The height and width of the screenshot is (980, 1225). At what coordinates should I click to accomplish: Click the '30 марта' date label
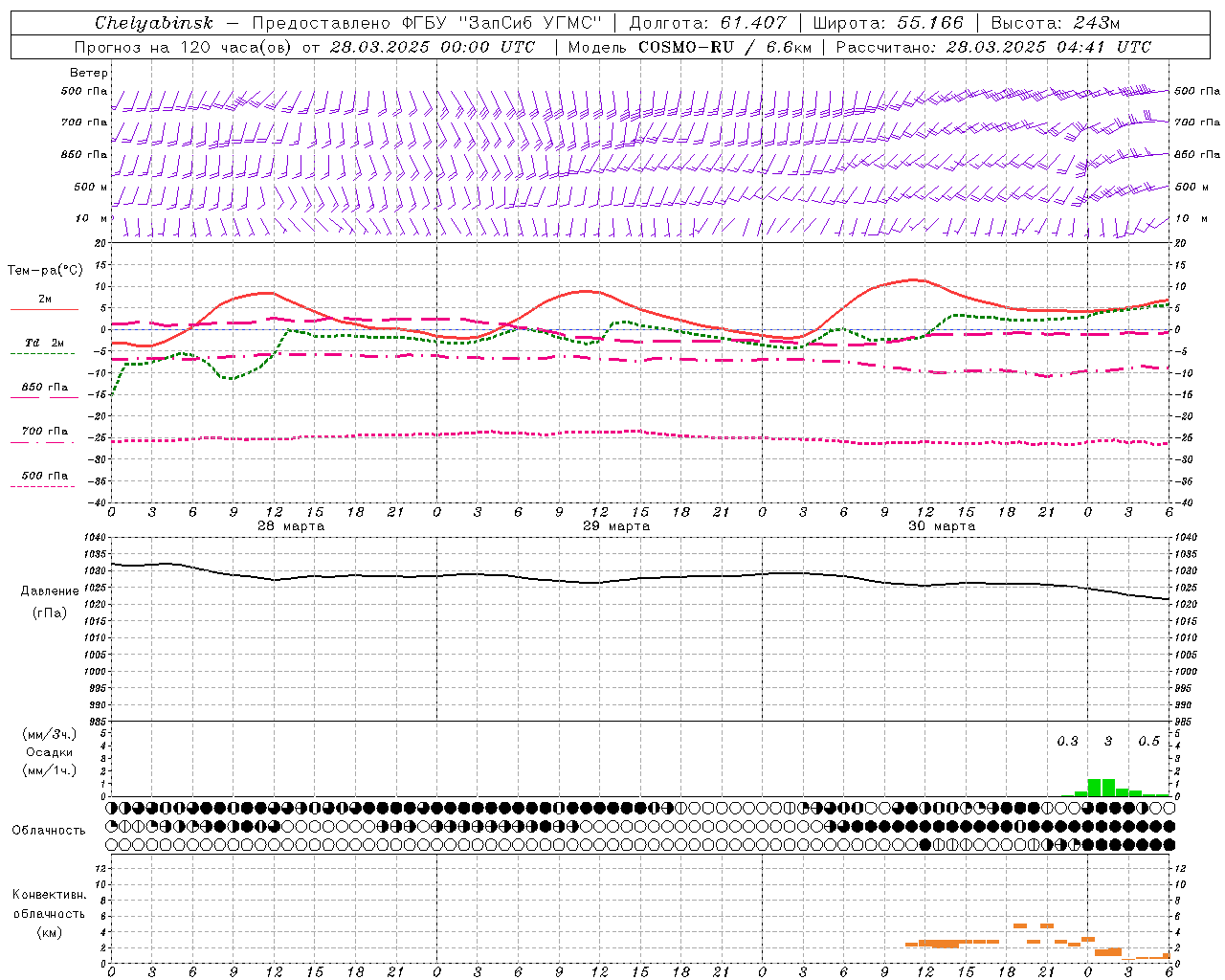942,525
